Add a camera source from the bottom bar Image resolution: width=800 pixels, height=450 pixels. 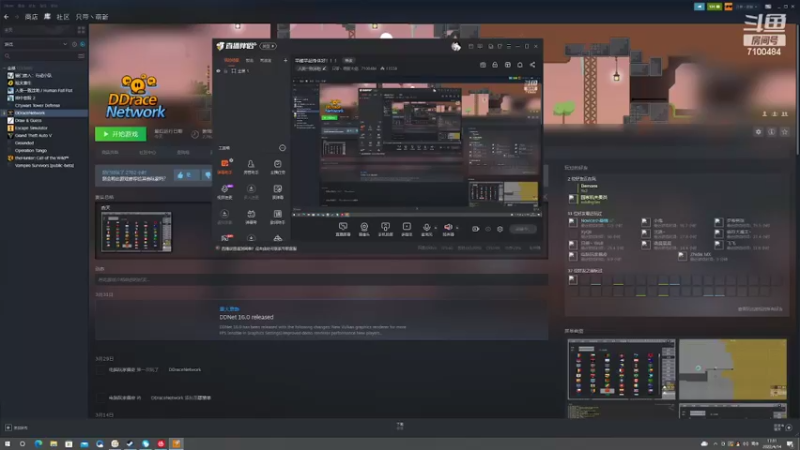(364, 229)
